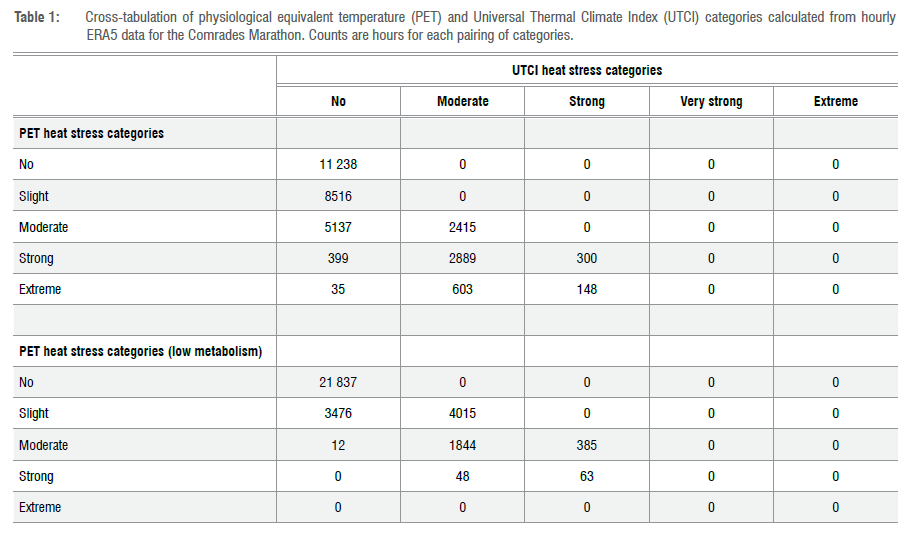Select the cell containing 4015

click(x=462, y=413)
